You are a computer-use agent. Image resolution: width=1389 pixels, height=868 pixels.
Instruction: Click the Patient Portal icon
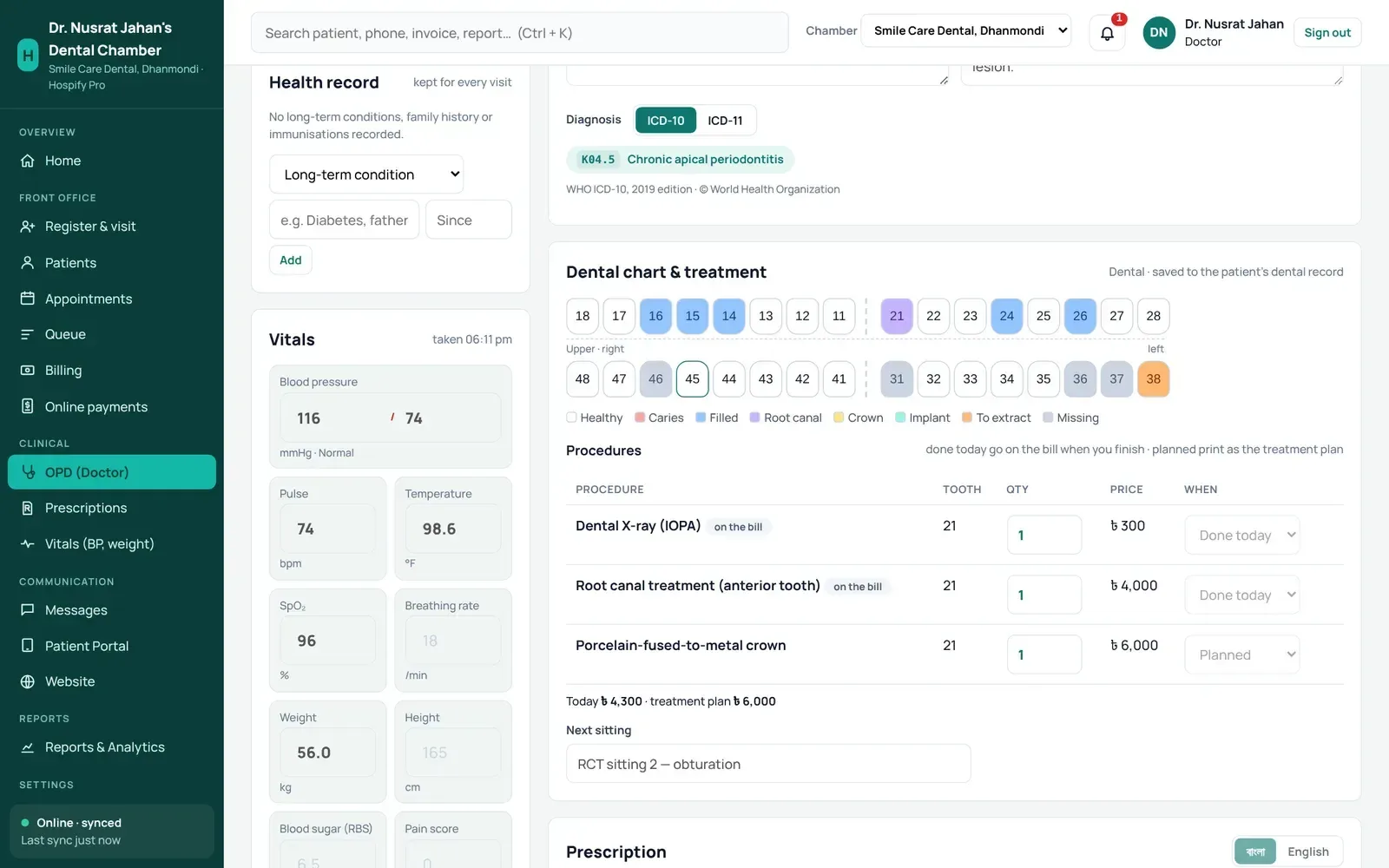(x=28, y=646)
